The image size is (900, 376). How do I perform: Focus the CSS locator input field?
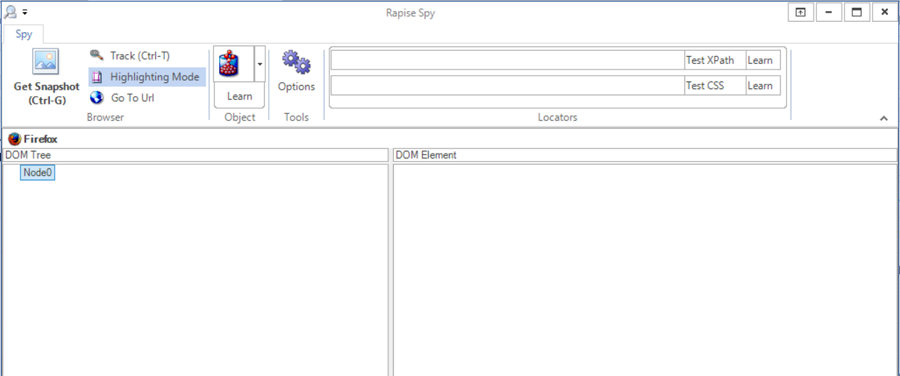(508, 86)
